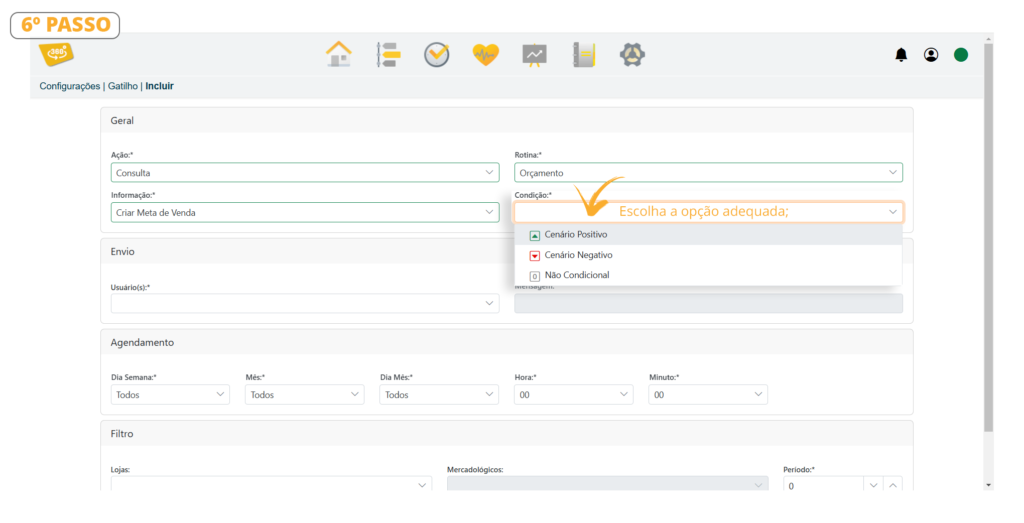Open the user profile icon
Image resolution: width=1024 pixels, height=523 pixels.
pos(931,55)
